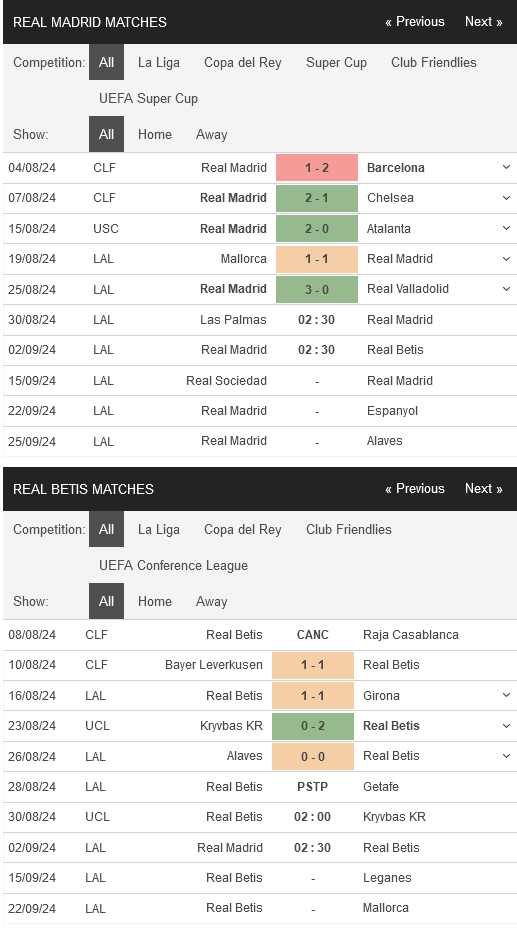The width and height of the screenshot is (517, 933).
Task: Expand the Real Madrid vs Chelsea row chevron
Action: [x=506, y=198]
